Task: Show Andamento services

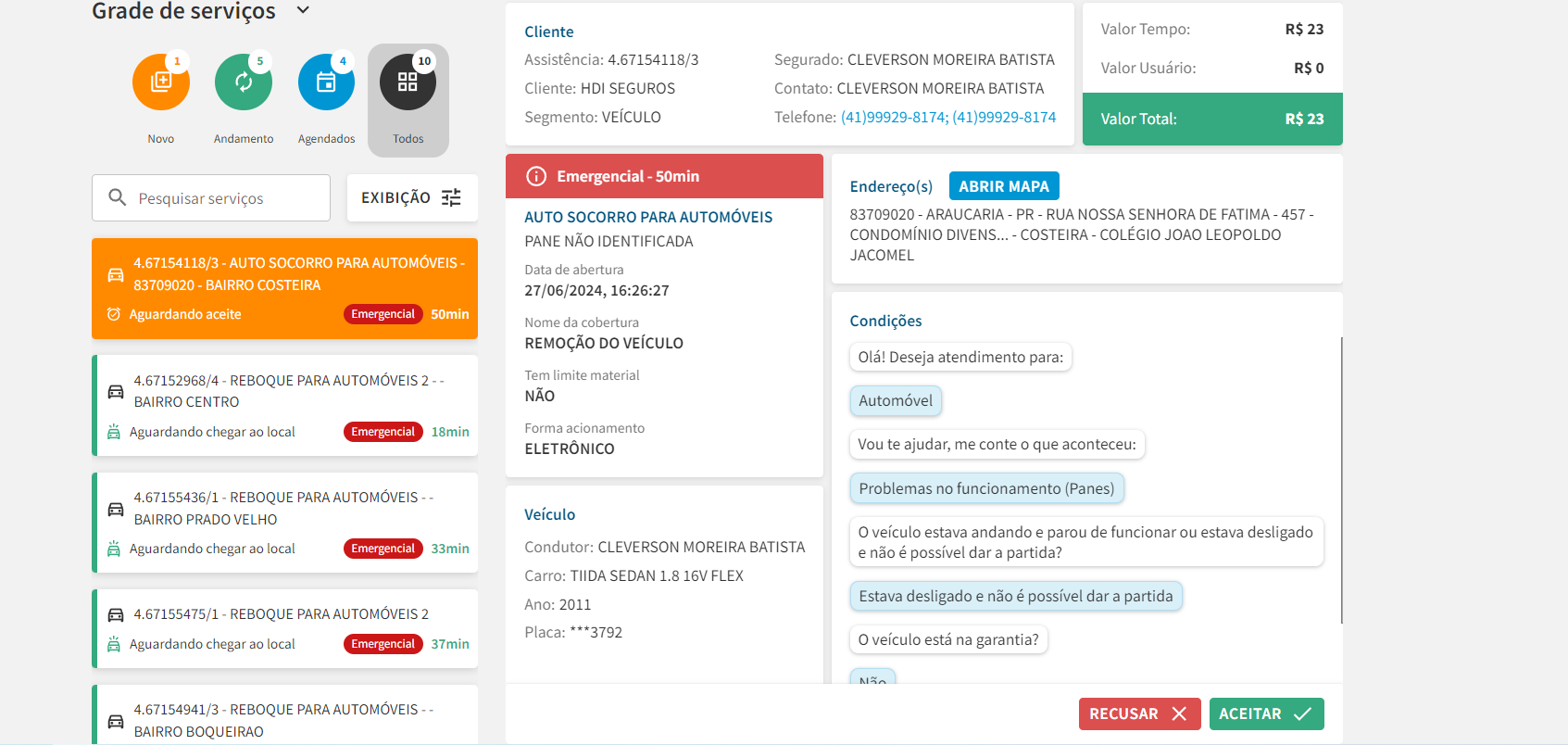Action: (x=244, y=82)
